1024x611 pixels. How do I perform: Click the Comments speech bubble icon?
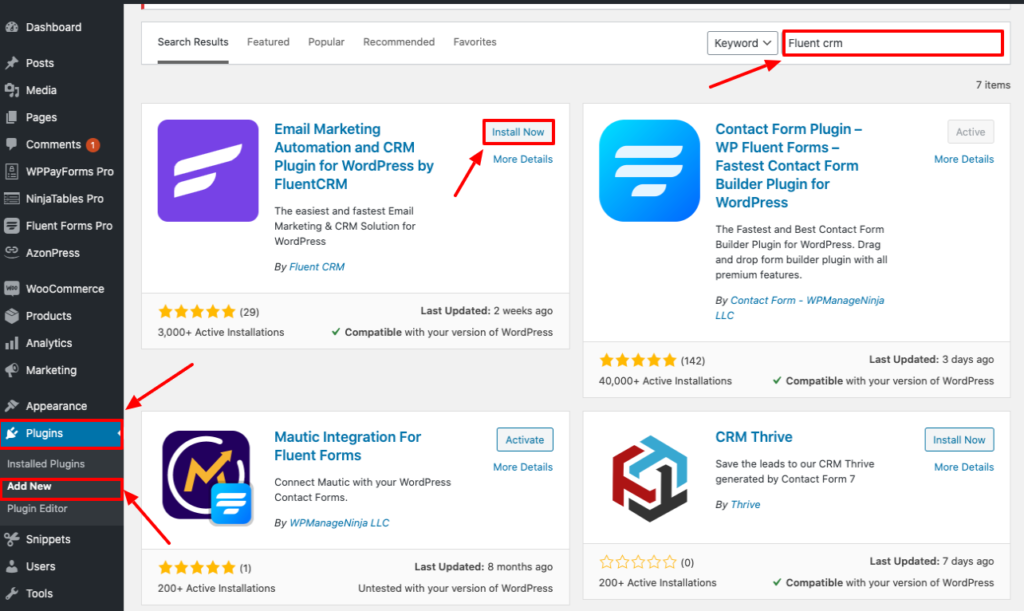pyautogui.click(x=12, y=144)
